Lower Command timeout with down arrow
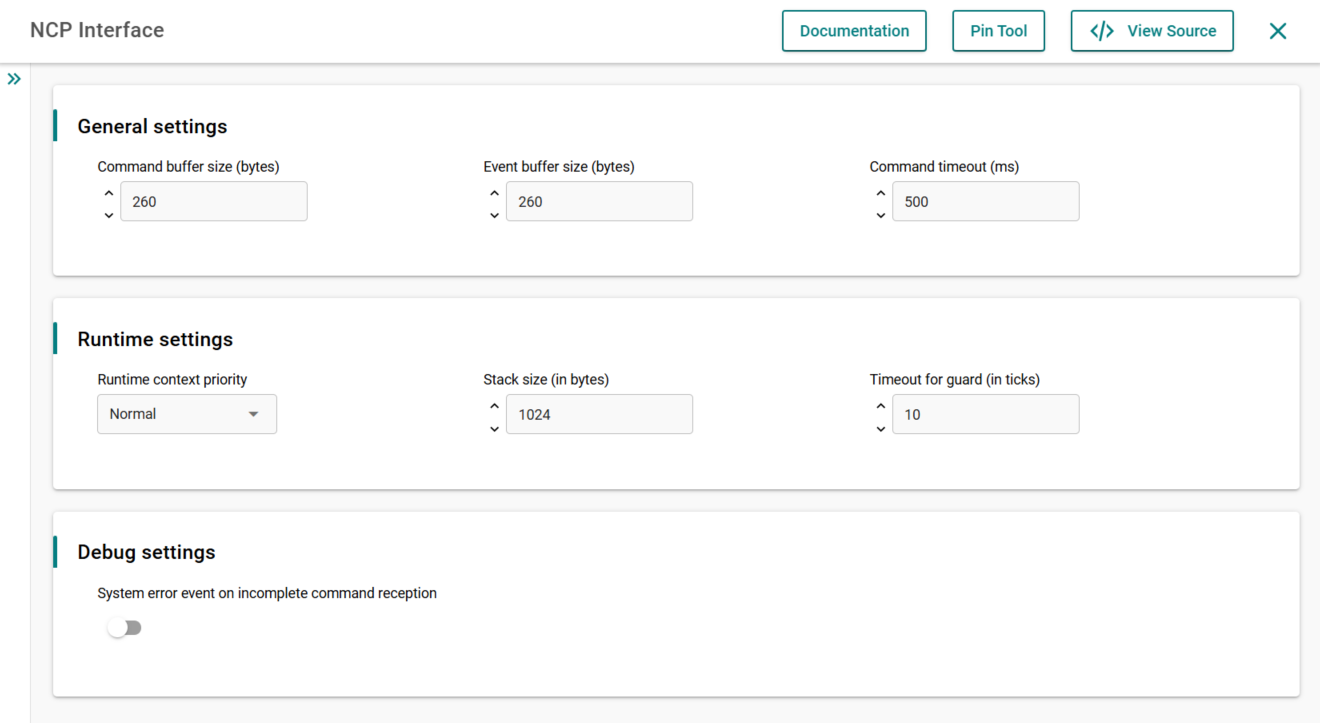This screenshot has width=1320, height=723. click(881, 215)
